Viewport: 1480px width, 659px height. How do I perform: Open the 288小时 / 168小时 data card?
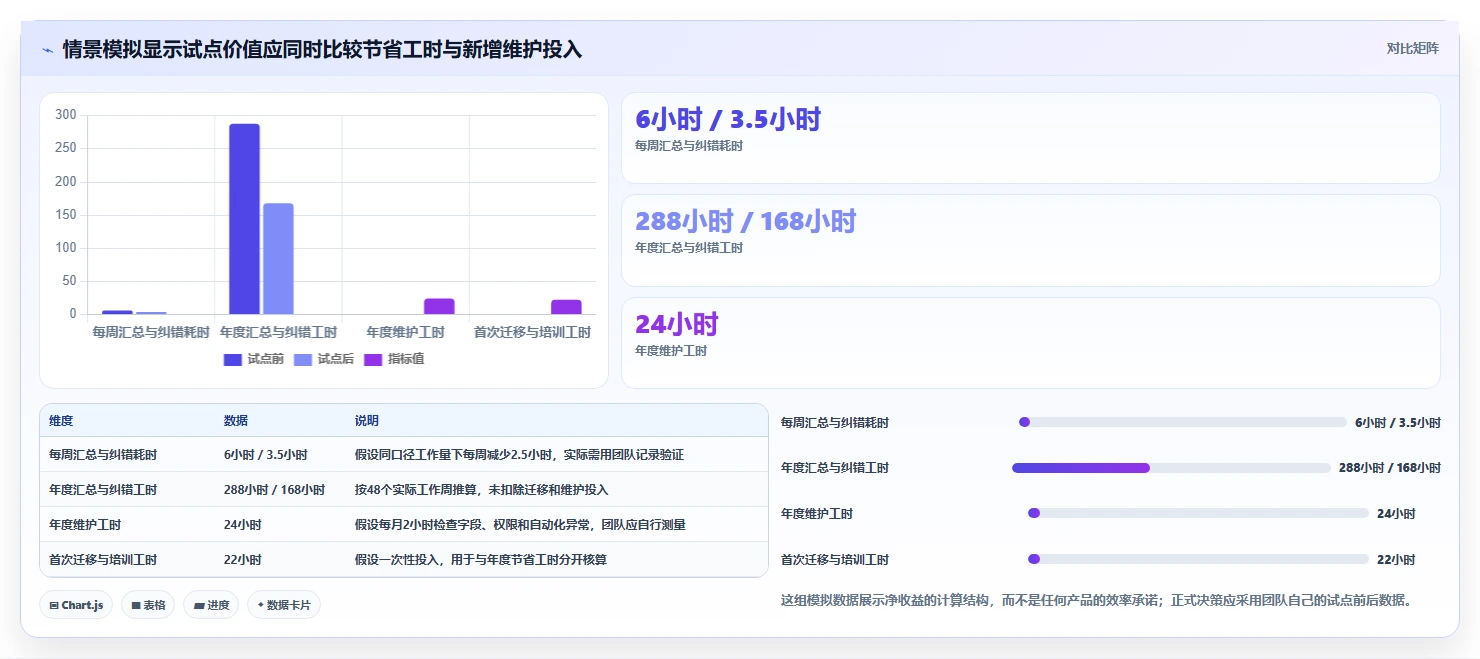(1031, 240)
